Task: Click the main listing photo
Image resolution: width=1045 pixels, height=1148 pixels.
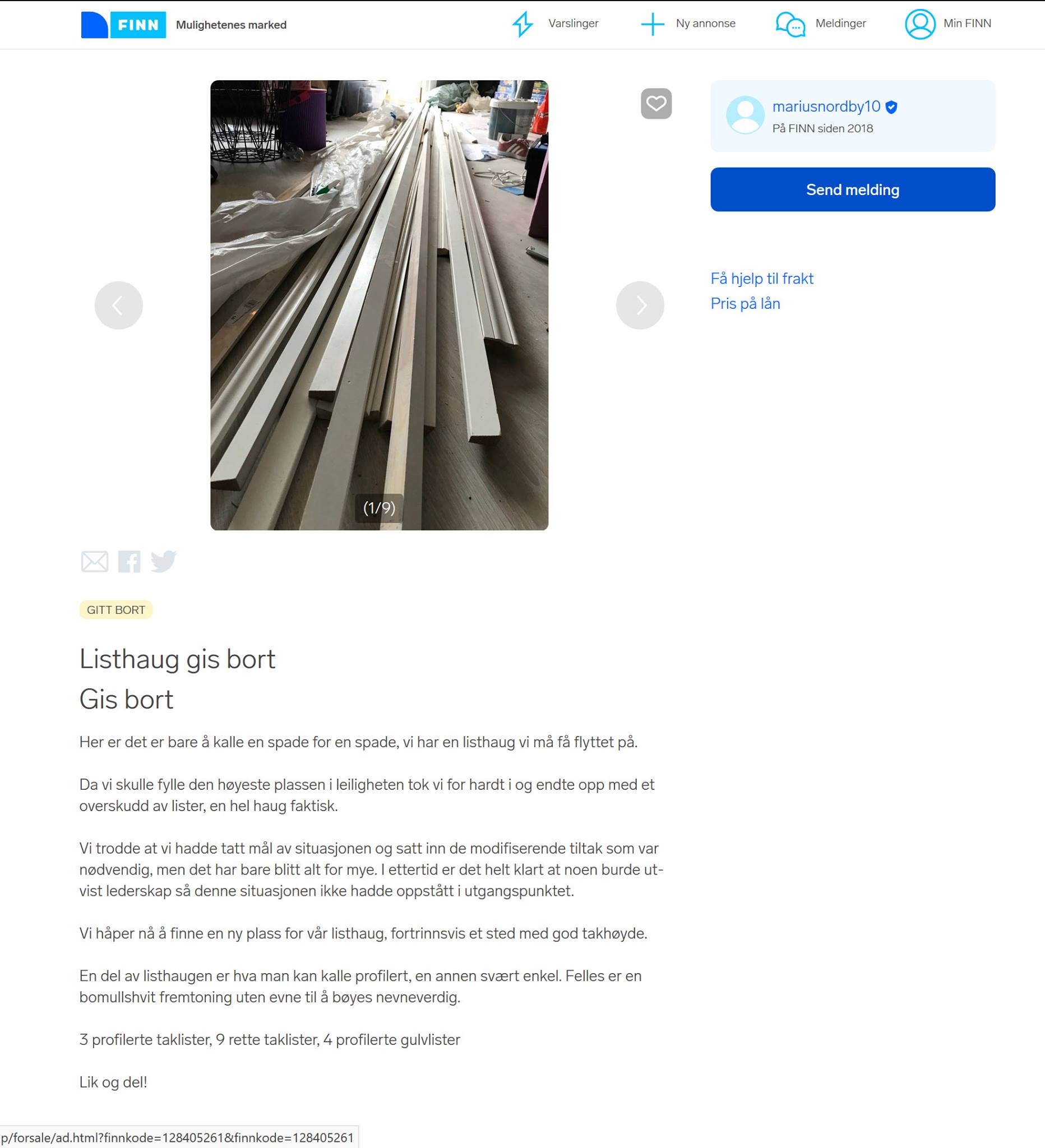Action: 380,305
